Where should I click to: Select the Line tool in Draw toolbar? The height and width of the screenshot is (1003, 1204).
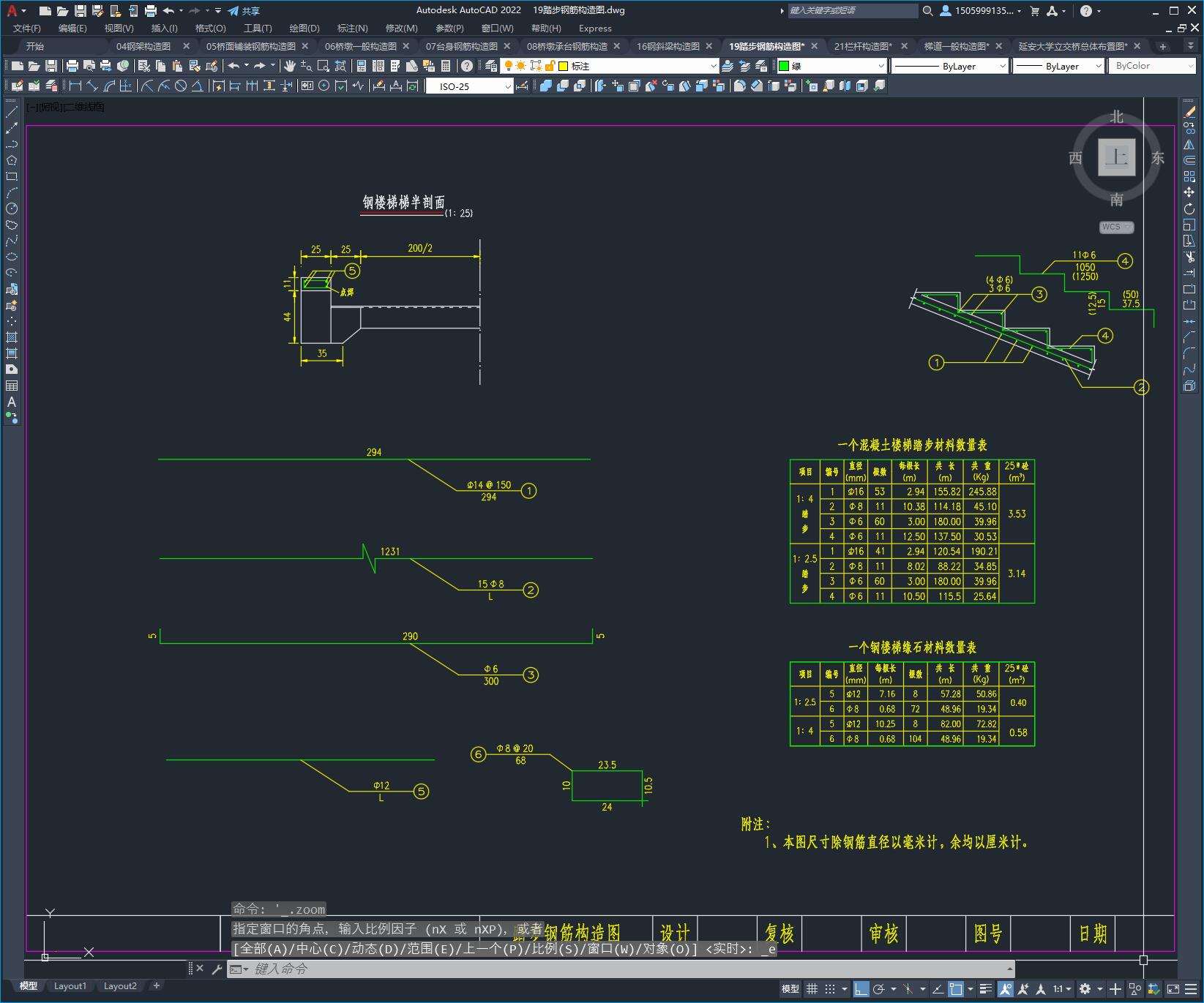click(12, 112)
